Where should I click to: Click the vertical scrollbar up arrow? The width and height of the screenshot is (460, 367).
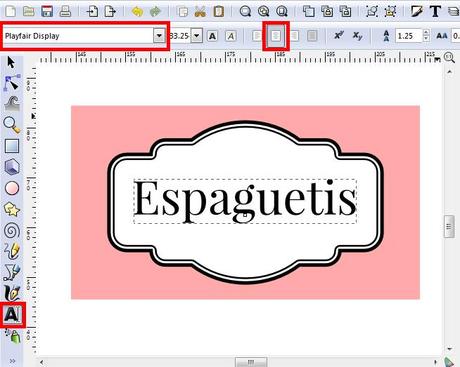[450, 72]
